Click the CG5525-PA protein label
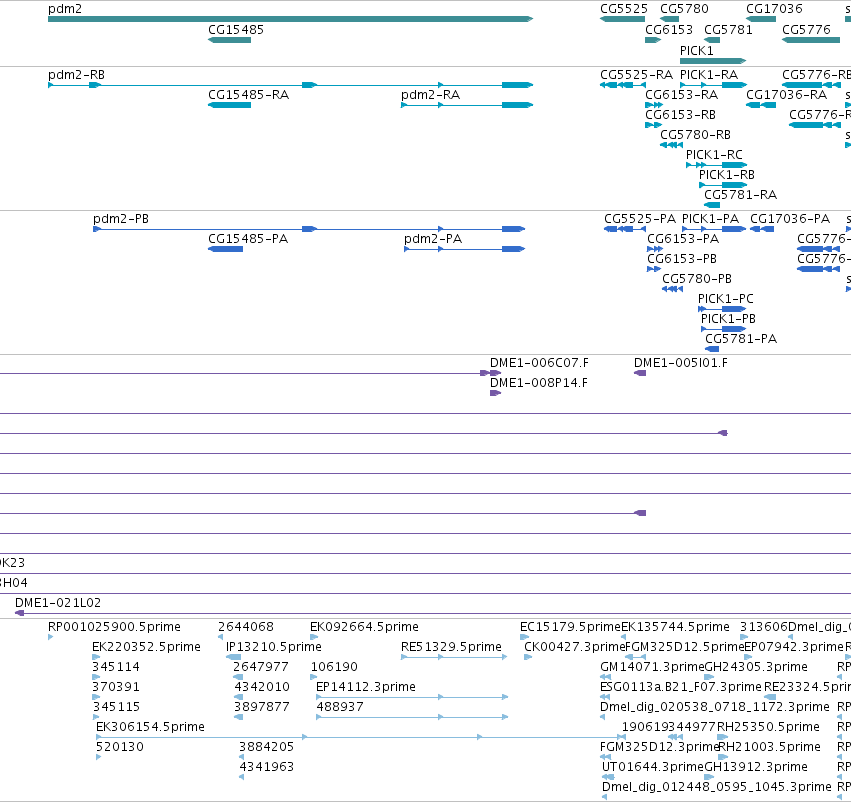The image size is (851, 802). click(640, 219)
